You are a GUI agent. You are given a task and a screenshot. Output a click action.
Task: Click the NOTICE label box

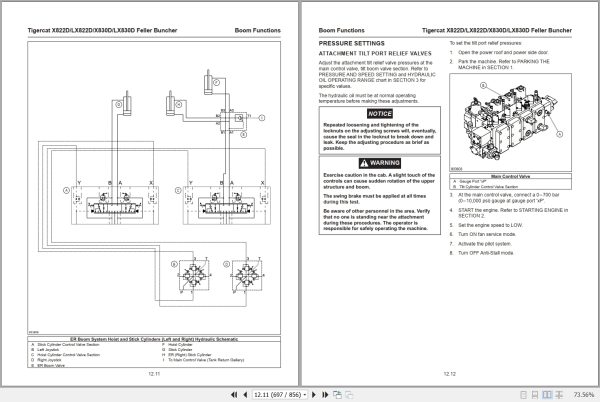(380, 114)
